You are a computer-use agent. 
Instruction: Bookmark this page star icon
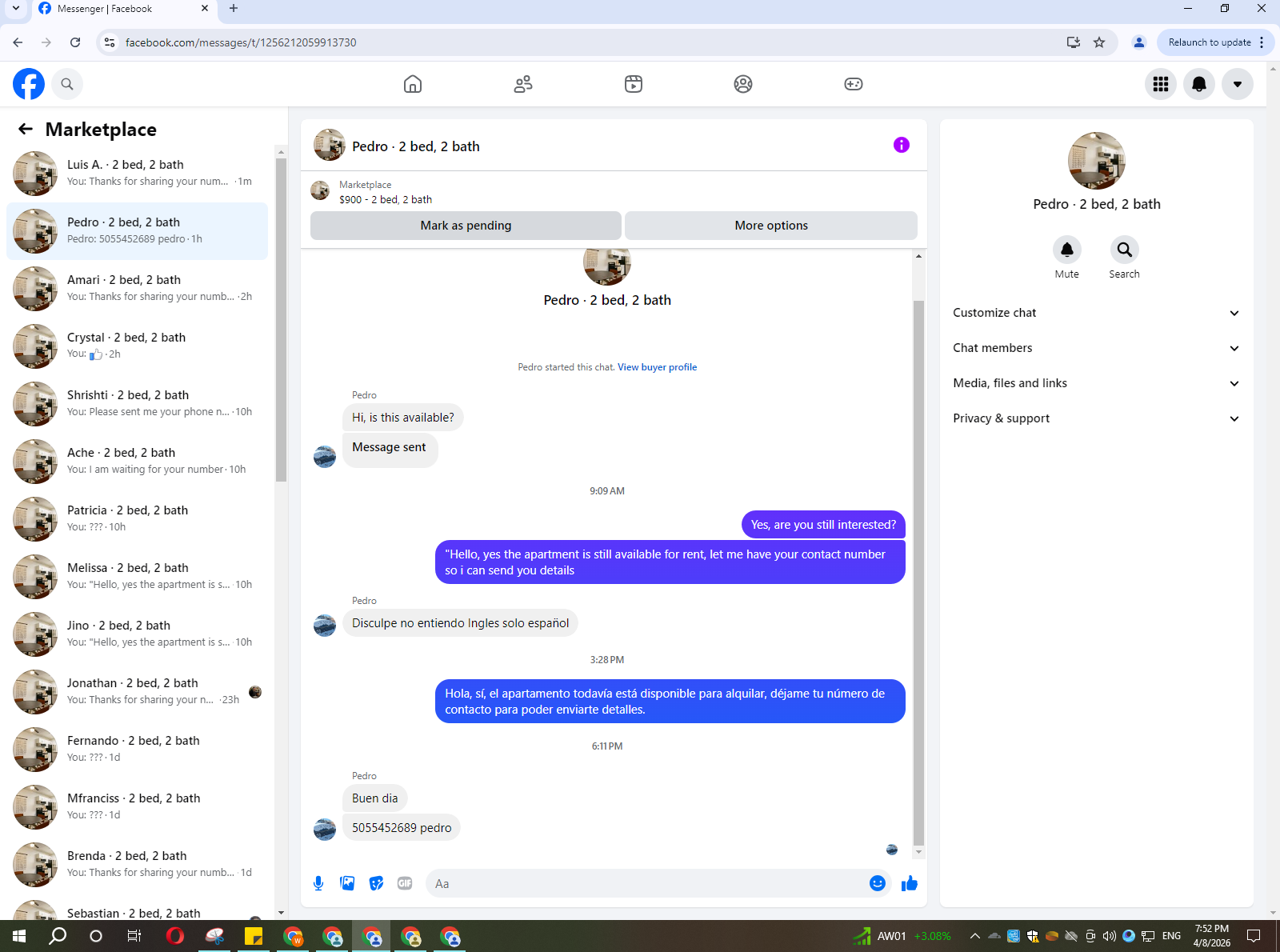[x=1099, y=42]
